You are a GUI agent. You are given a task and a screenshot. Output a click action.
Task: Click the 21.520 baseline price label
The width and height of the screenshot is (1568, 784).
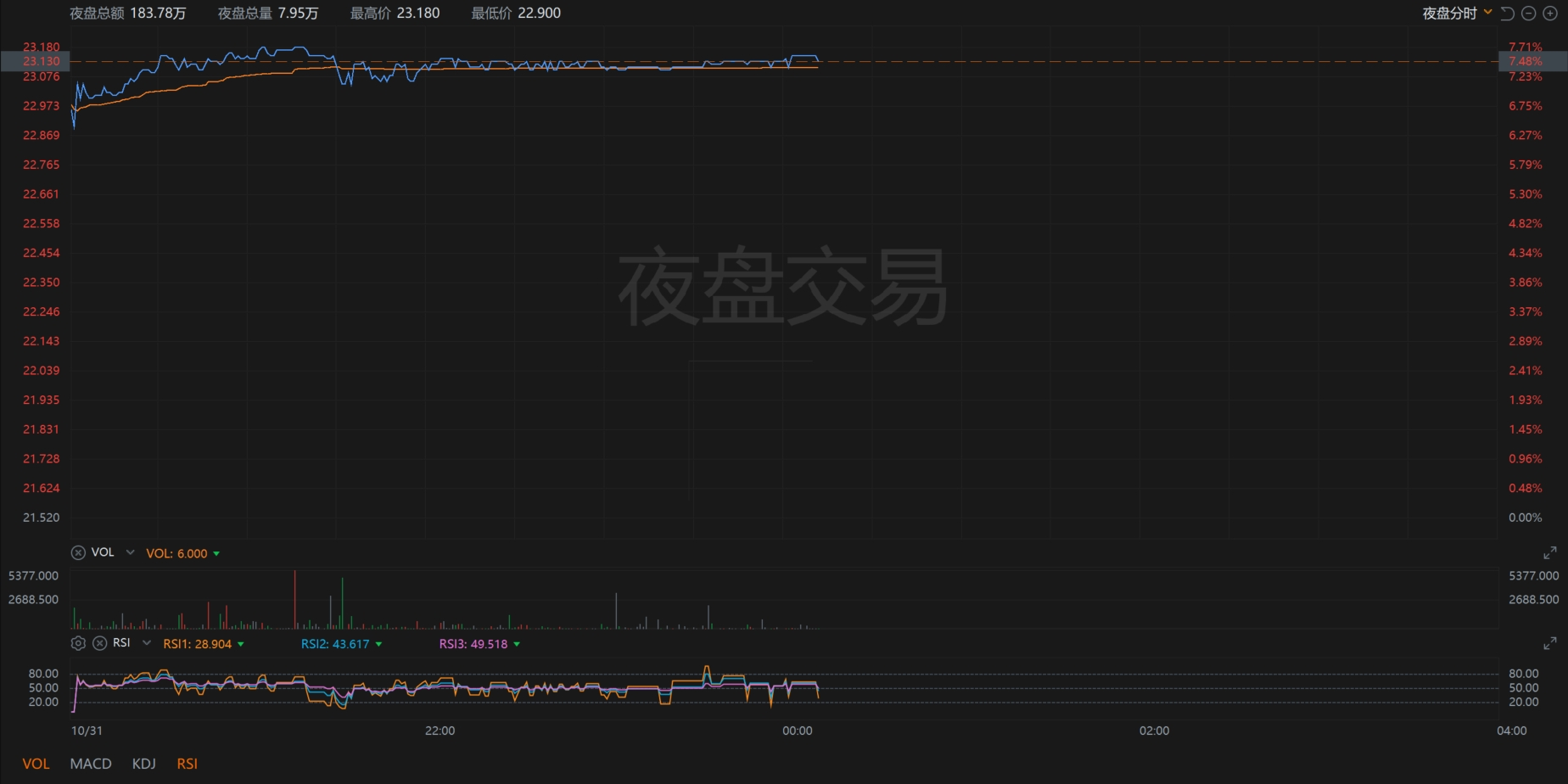(42, 518)
